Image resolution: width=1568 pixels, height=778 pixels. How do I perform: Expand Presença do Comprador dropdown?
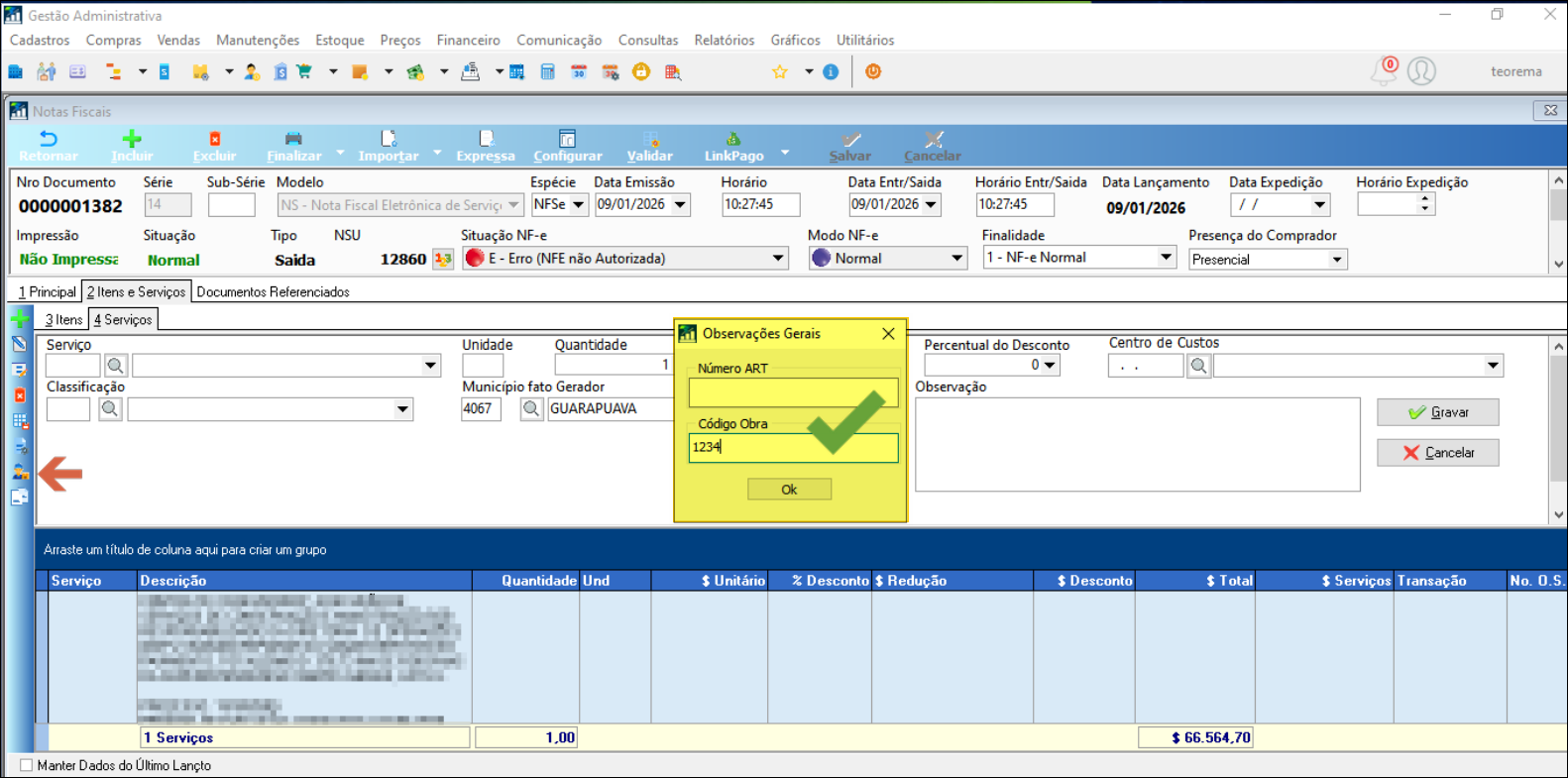1336,260
